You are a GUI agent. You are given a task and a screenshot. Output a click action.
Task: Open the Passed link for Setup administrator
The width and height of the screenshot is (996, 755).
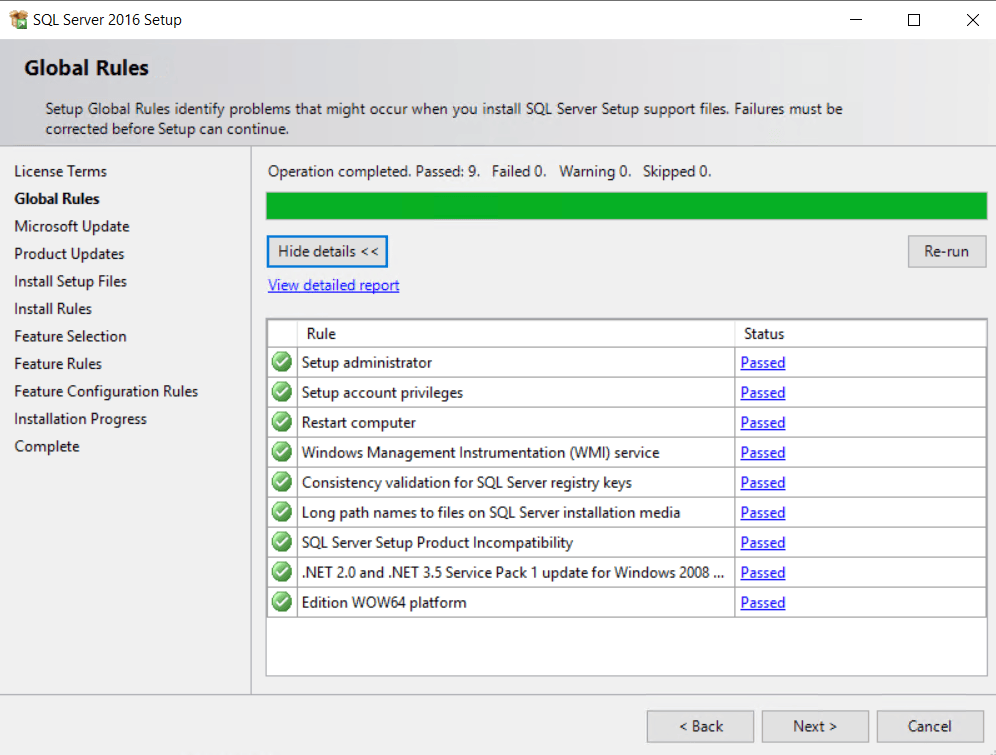pos(762,362)
